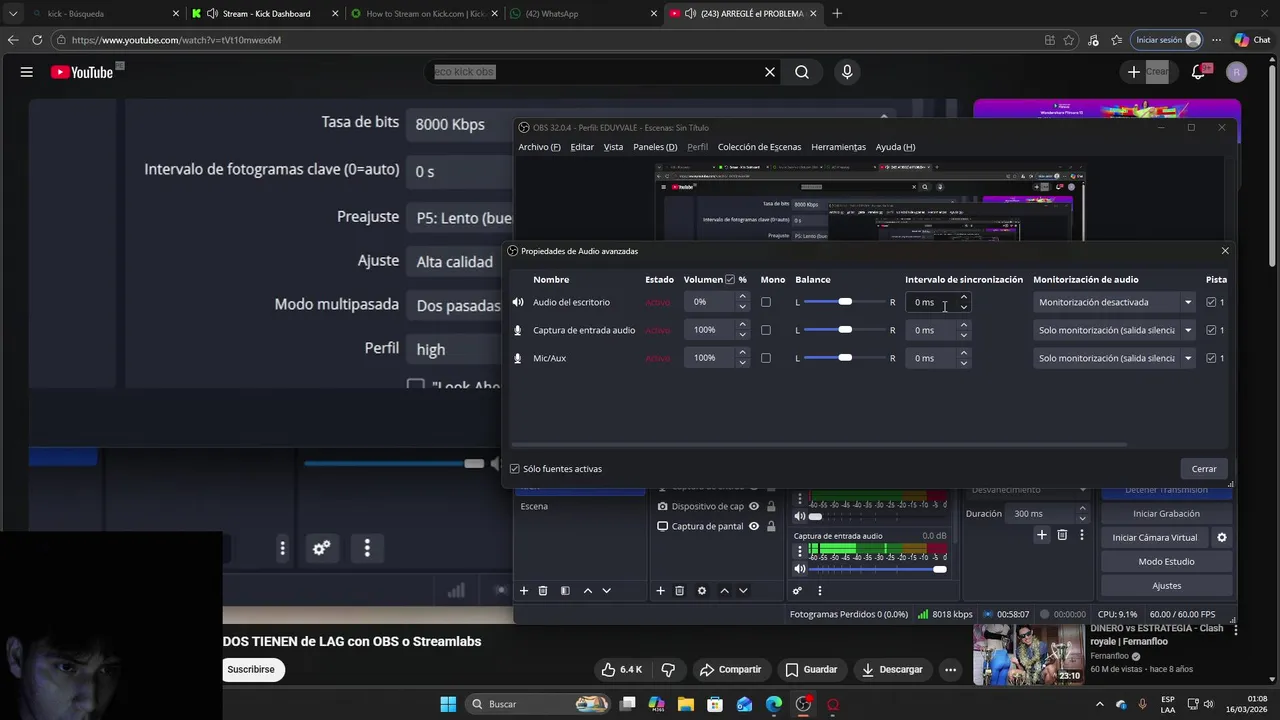Open monitoring dropdown for Captura de entrada audio
Image resolution: width=1280 pixels, height=720 pixels.
point(1114,330)
